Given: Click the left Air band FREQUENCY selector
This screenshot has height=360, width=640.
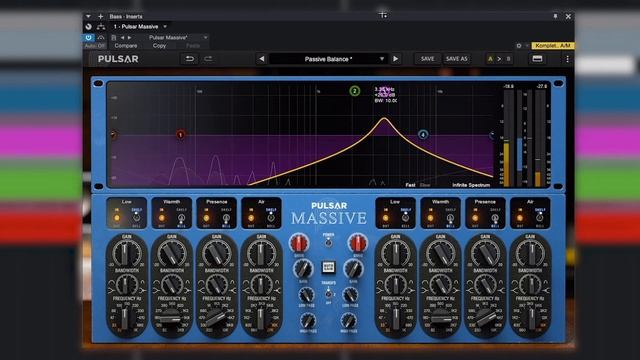Looking at the screenshot, I should click(x=261, y=319).
